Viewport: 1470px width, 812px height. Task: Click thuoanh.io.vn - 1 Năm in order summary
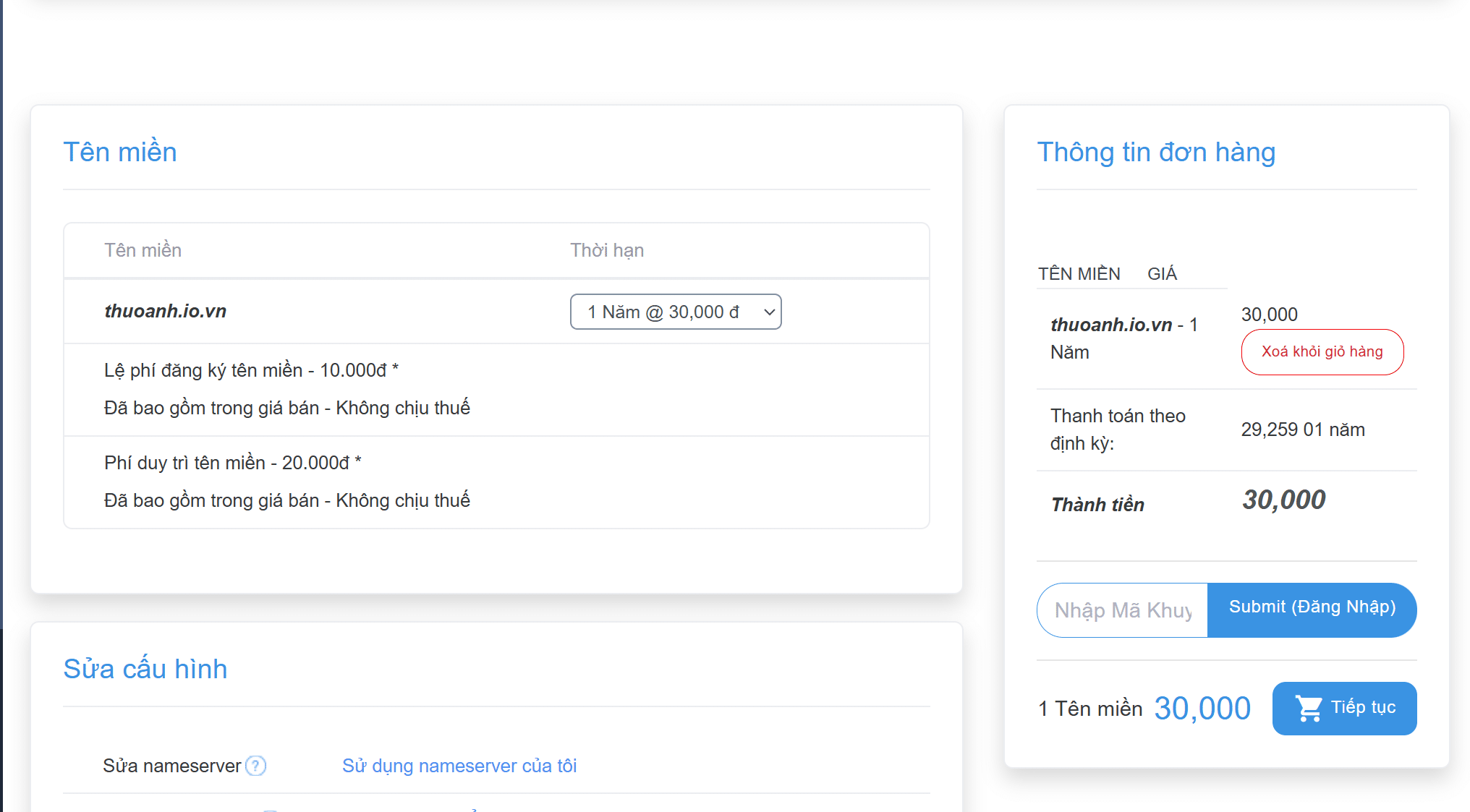[x=1123, y=338]
